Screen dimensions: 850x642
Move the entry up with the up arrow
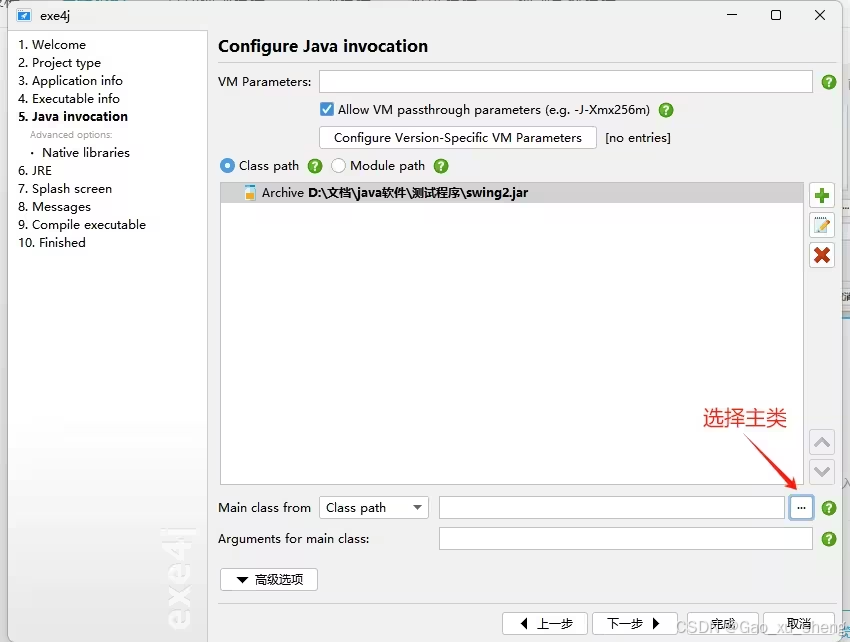(x=822, y=442)
